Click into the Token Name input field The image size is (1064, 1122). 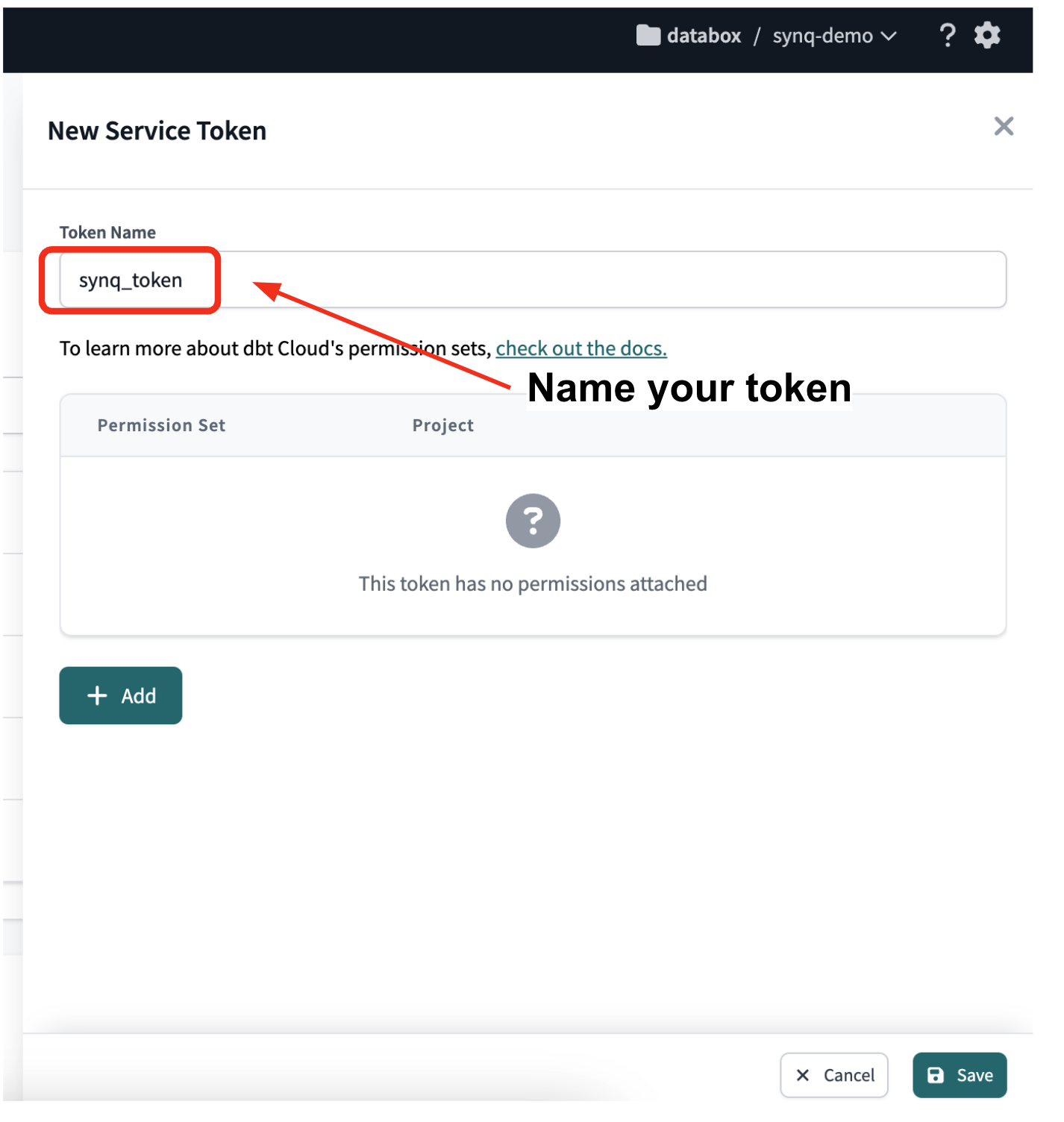click(x=533, y=280)
